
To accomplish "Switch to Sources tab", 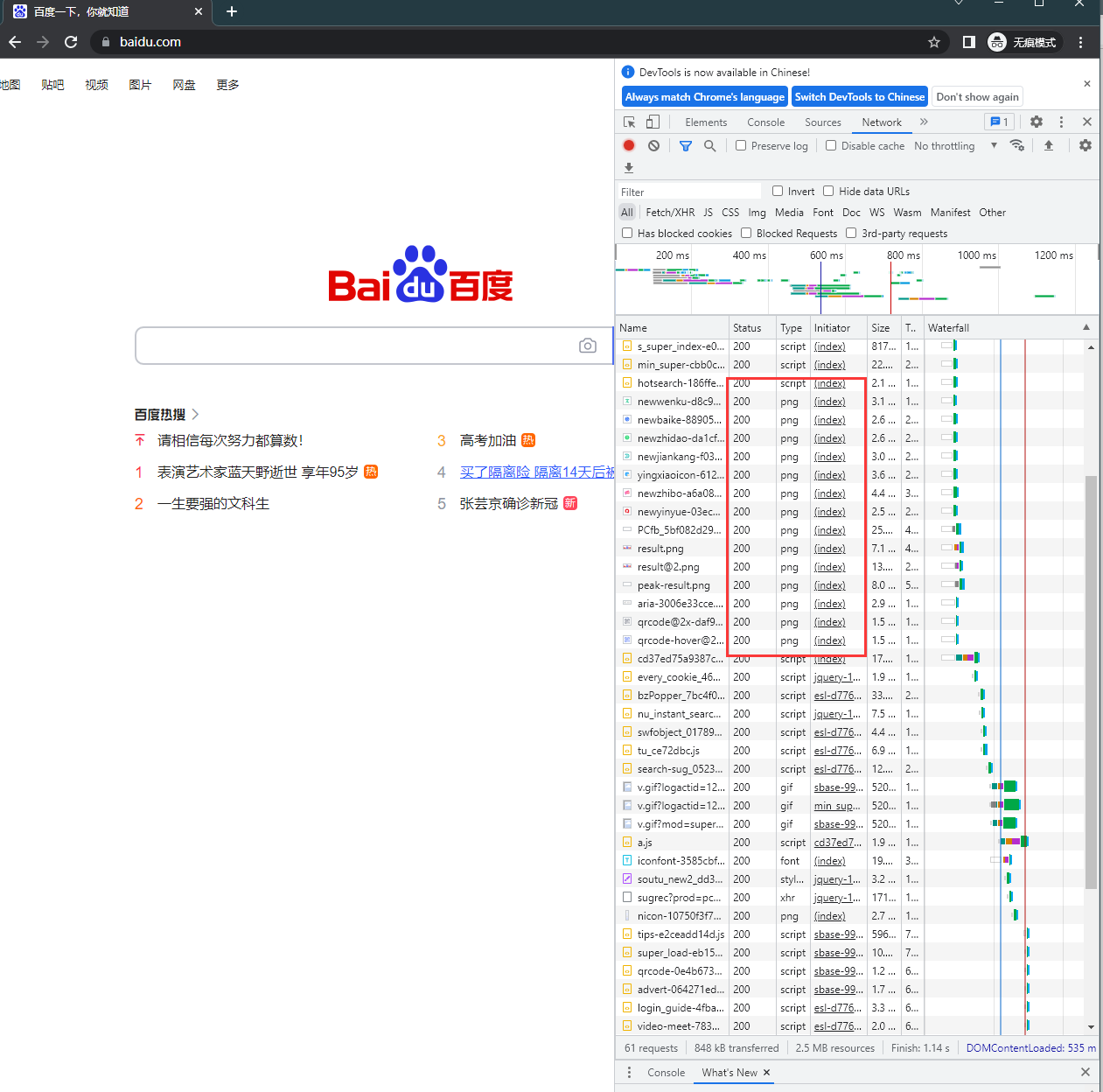I will click(x=823, y=122).
